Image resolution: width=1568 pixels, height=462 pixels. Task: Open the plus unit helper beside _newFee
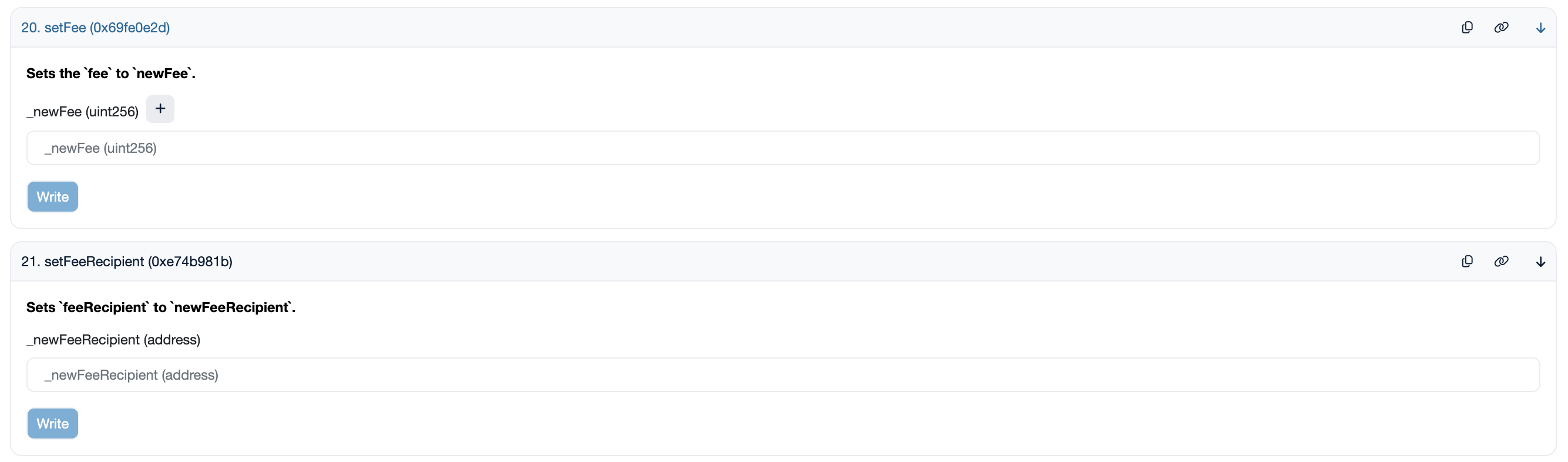[160, 109]
